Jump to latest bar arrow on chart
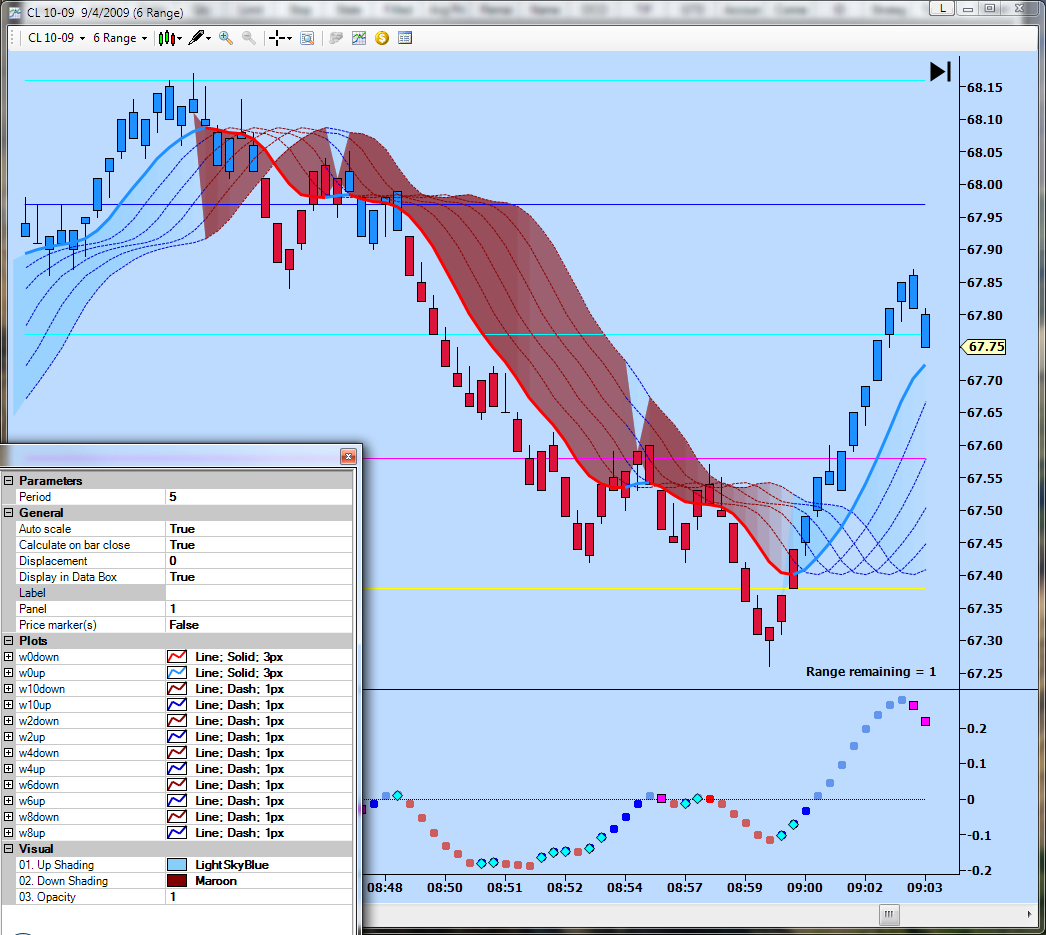Viewport: 1046px width, 935px height. (x=940, y=71)
